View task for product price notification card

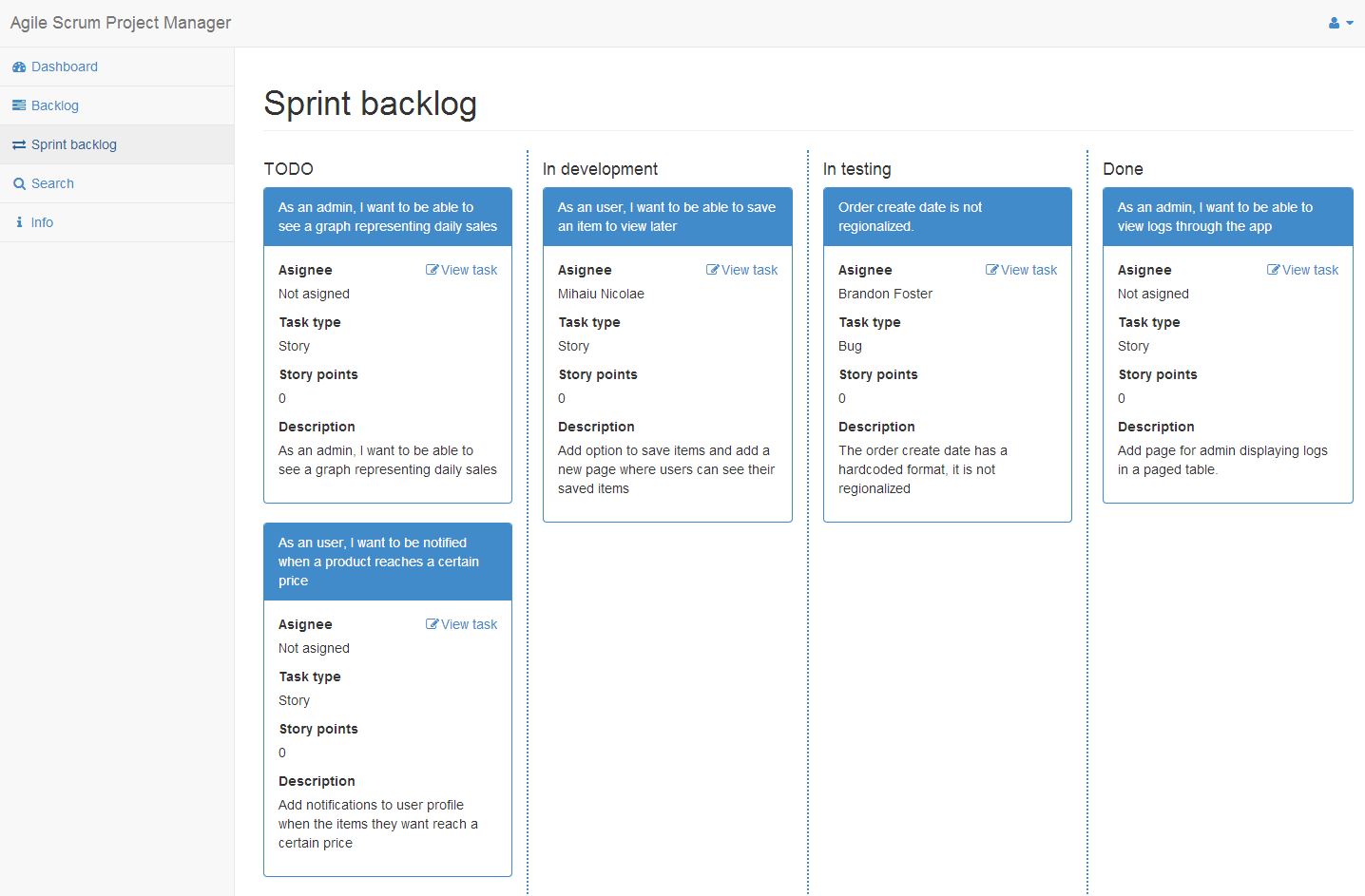(462, 624)
